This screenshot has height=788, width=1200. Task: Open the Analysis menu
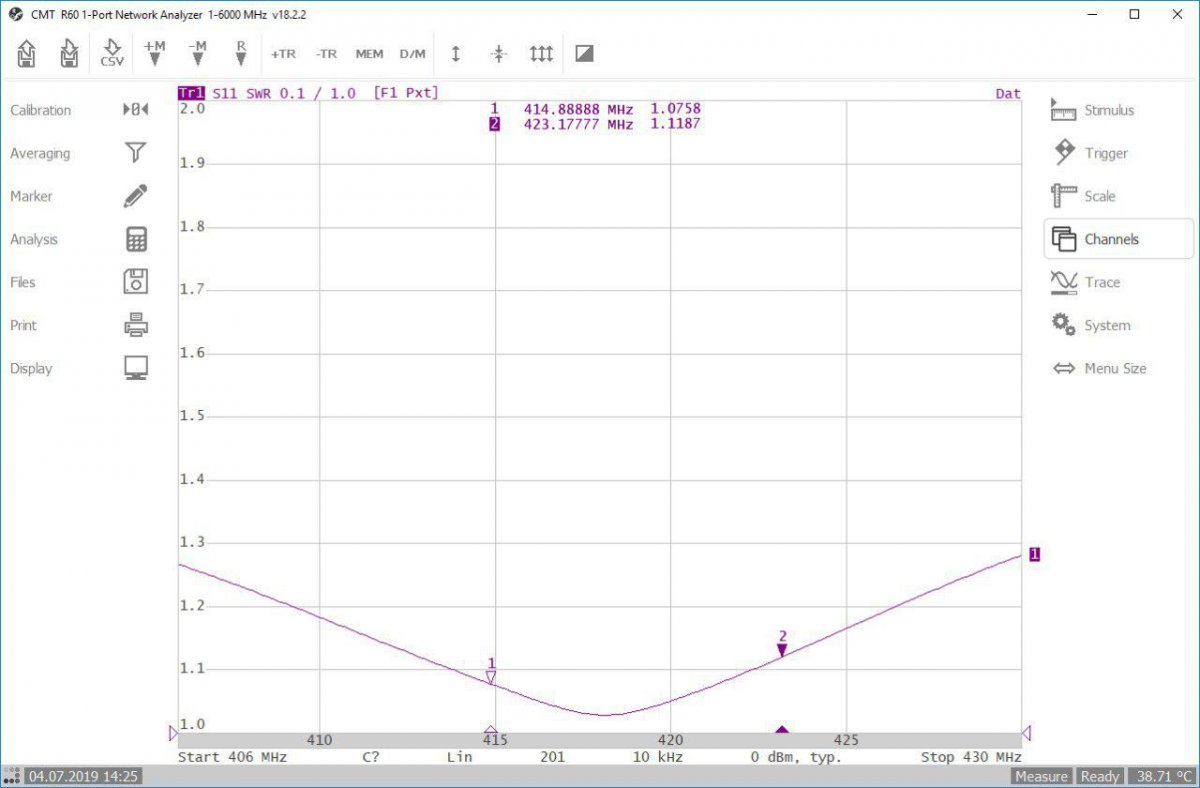(78, 239)
